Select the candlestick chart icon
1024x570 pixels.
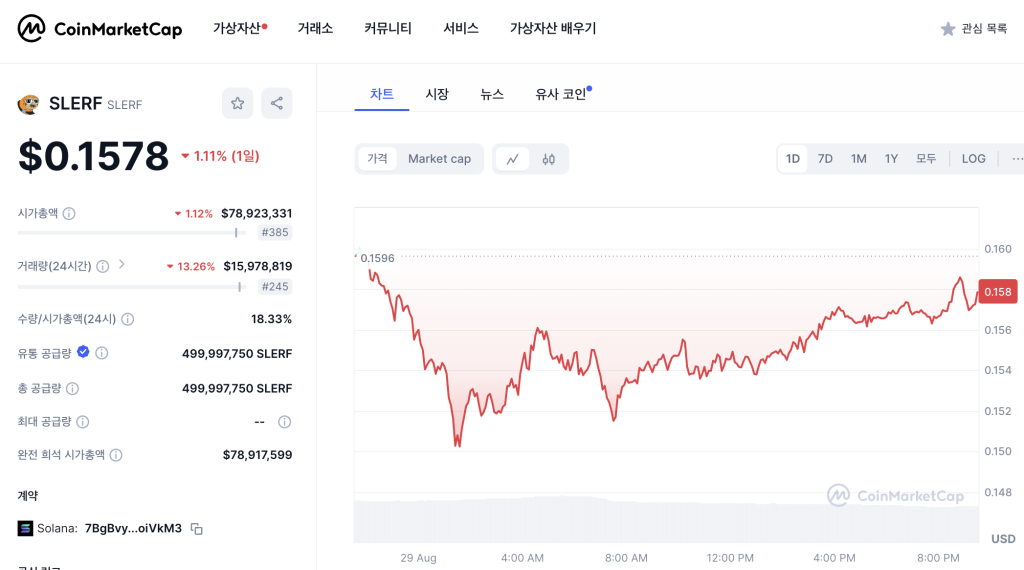549,159
